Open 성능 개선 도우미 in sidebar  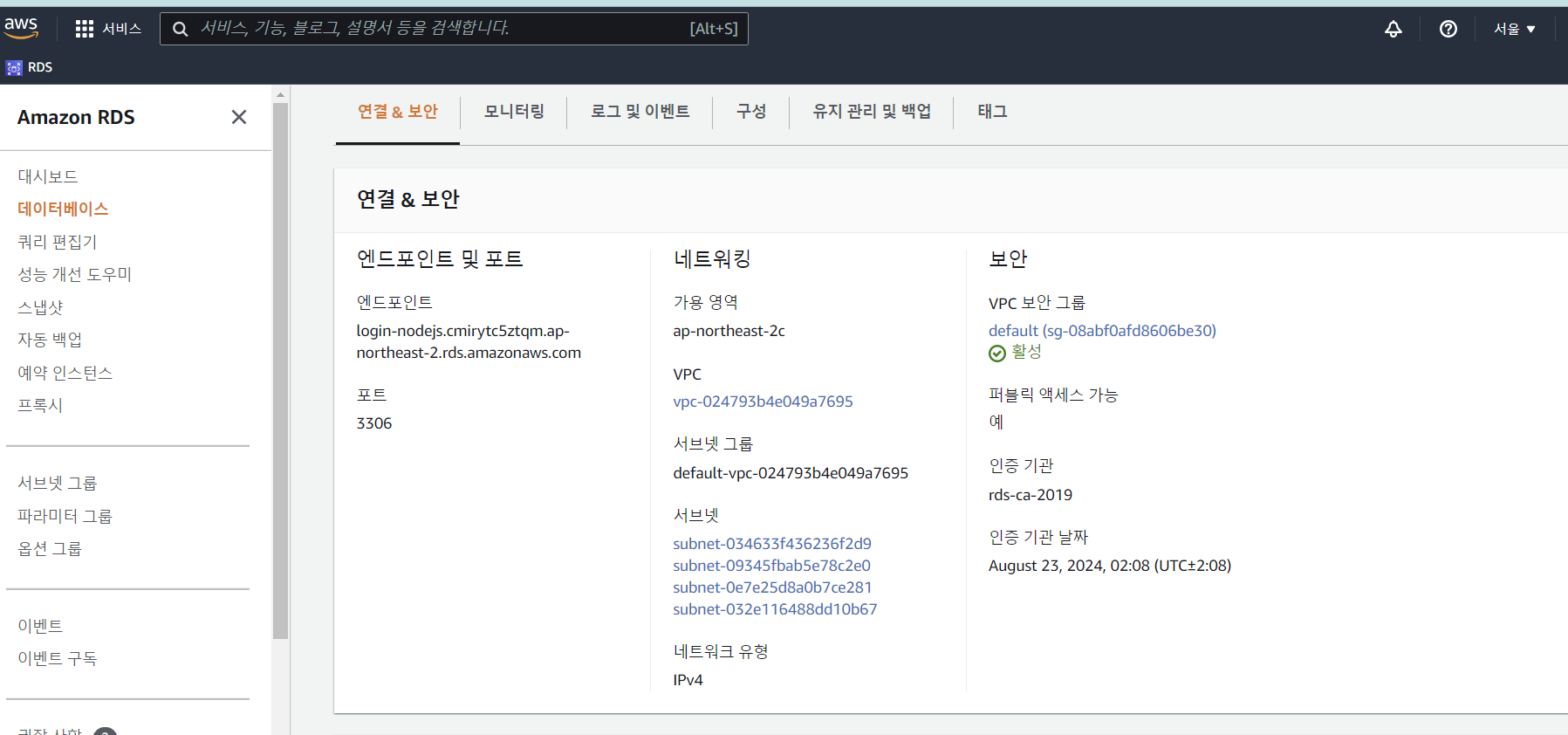(x=74, y=274)
